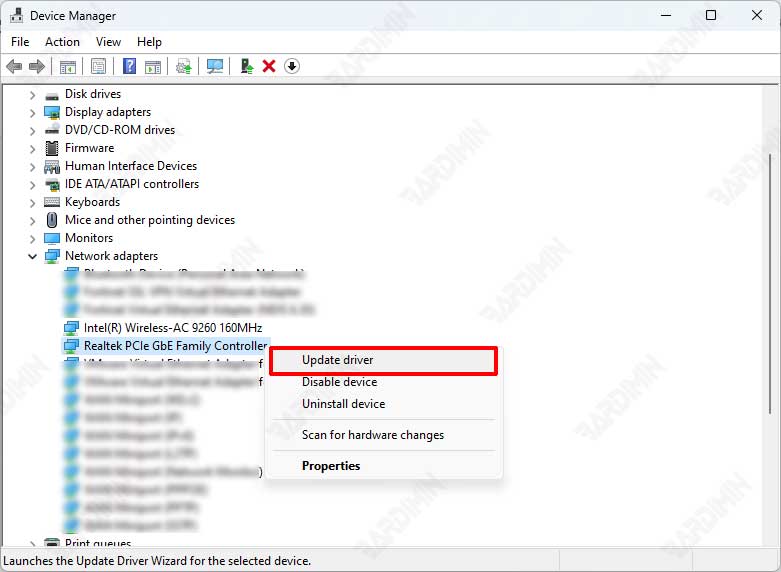This screenshot has height=572, width=781.
Task: Click the Back arrow toolbar icon
Action: pyautogui.click(x=14, y=66)
